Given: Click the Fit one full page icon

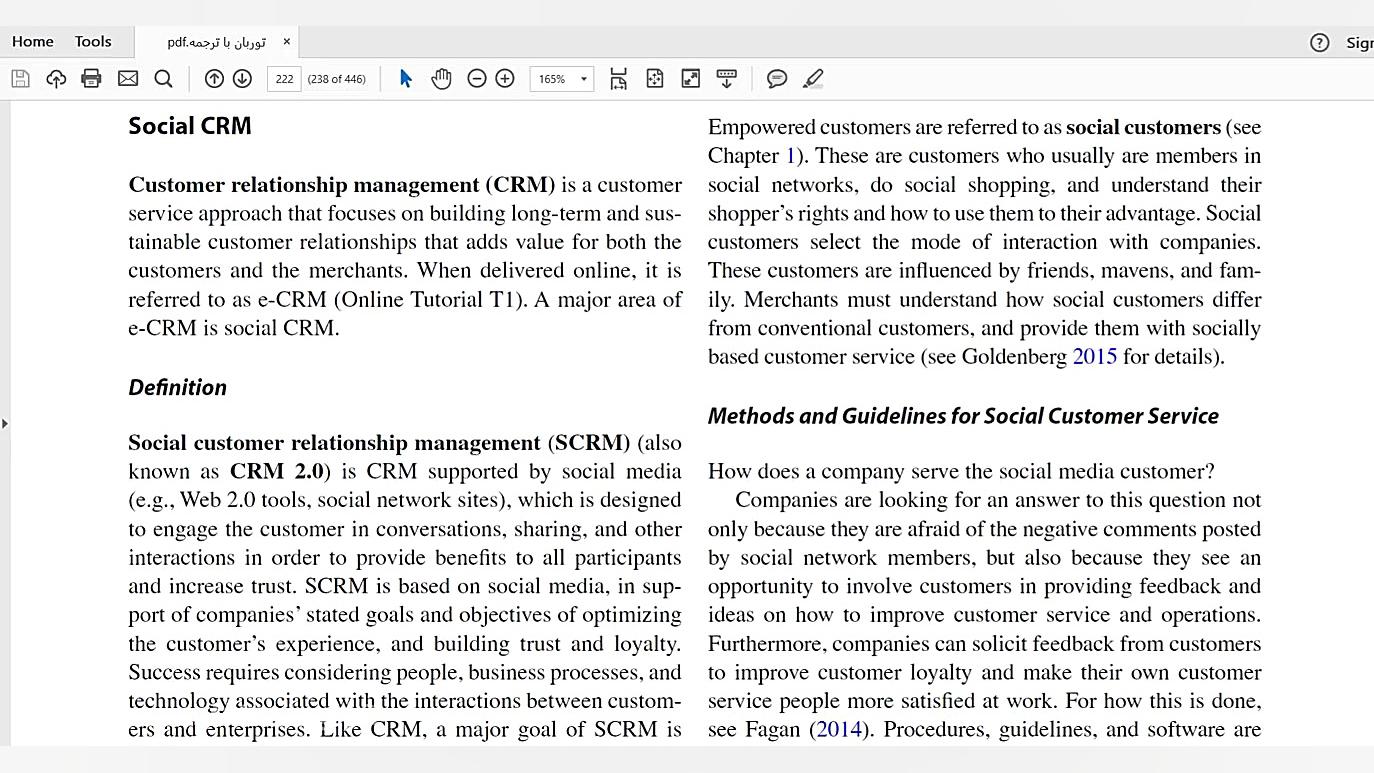Looking at the screenshot, I should 655,78.
